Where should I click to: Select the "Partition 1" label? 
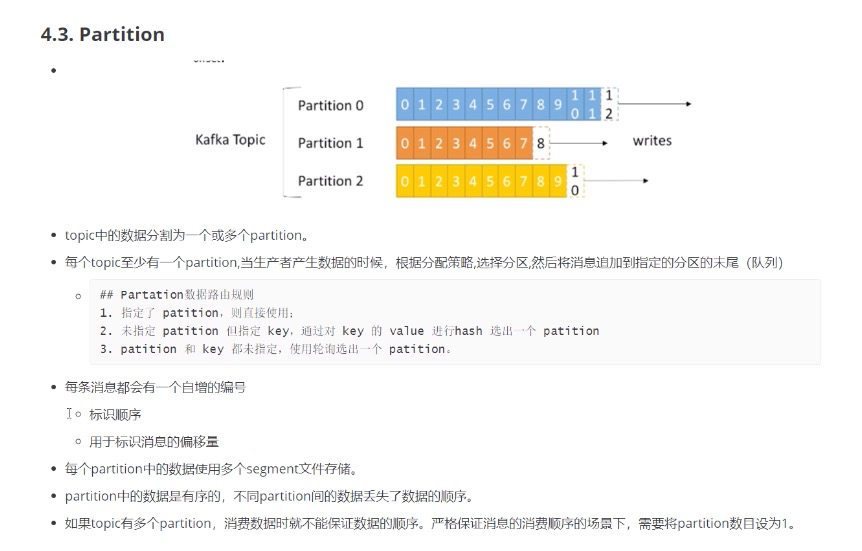tap(330, 143)
